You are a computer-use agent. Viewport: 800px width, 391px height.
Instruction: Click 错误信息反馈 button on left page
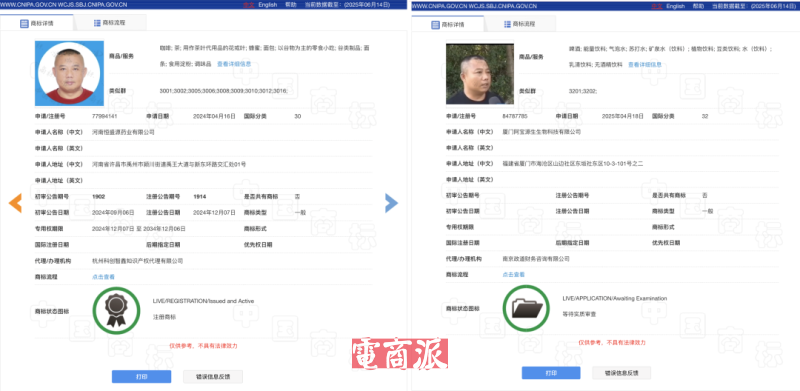(x=213, y=377)
